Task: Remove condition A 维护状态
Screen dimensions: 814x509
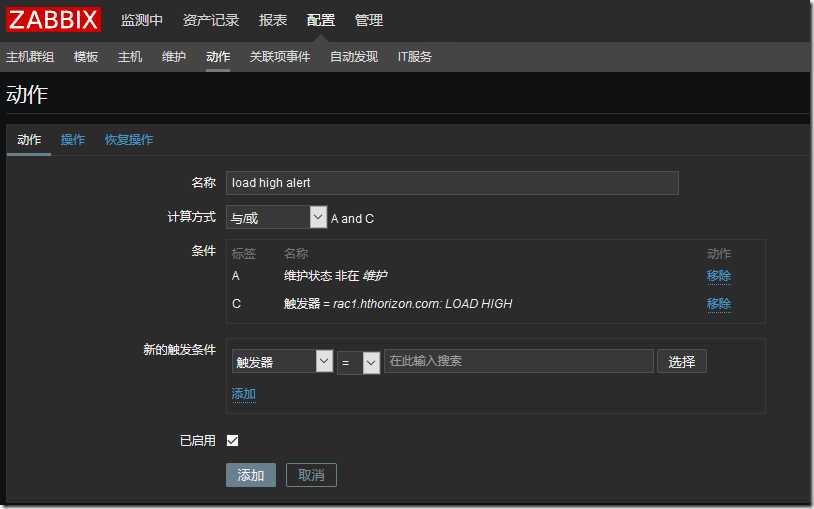Action: pos(718,276)
